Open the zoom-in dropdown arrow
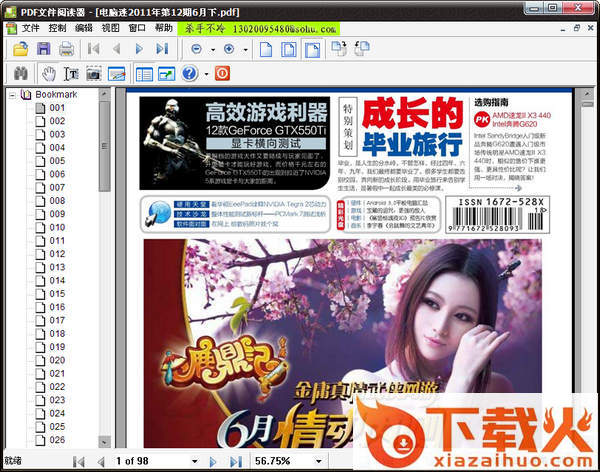 (246, 48)
